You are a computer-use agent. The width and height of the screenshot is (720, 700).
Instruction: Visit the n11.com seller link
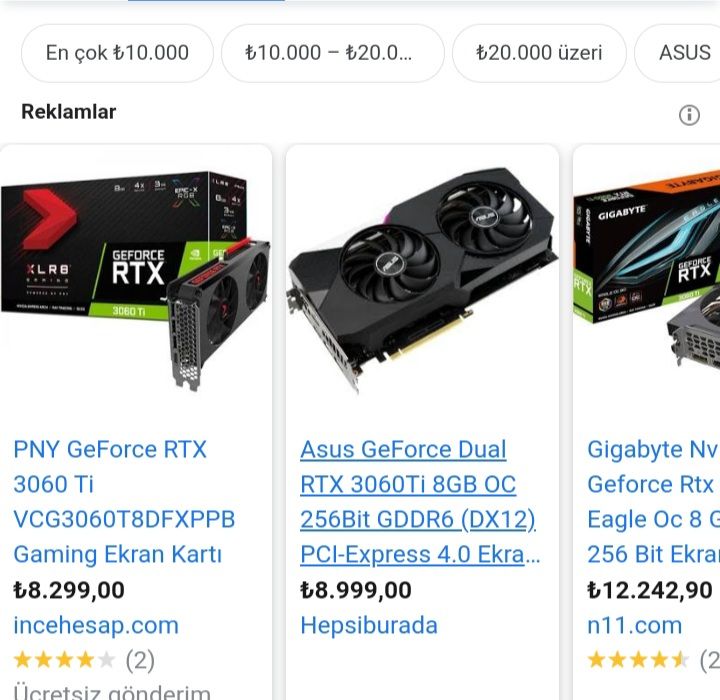pyautogui.click(x=635, y=626)
